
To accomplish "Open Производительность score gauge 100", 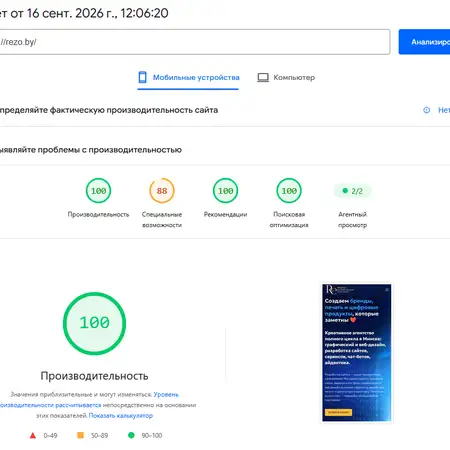I will [98, 191].
